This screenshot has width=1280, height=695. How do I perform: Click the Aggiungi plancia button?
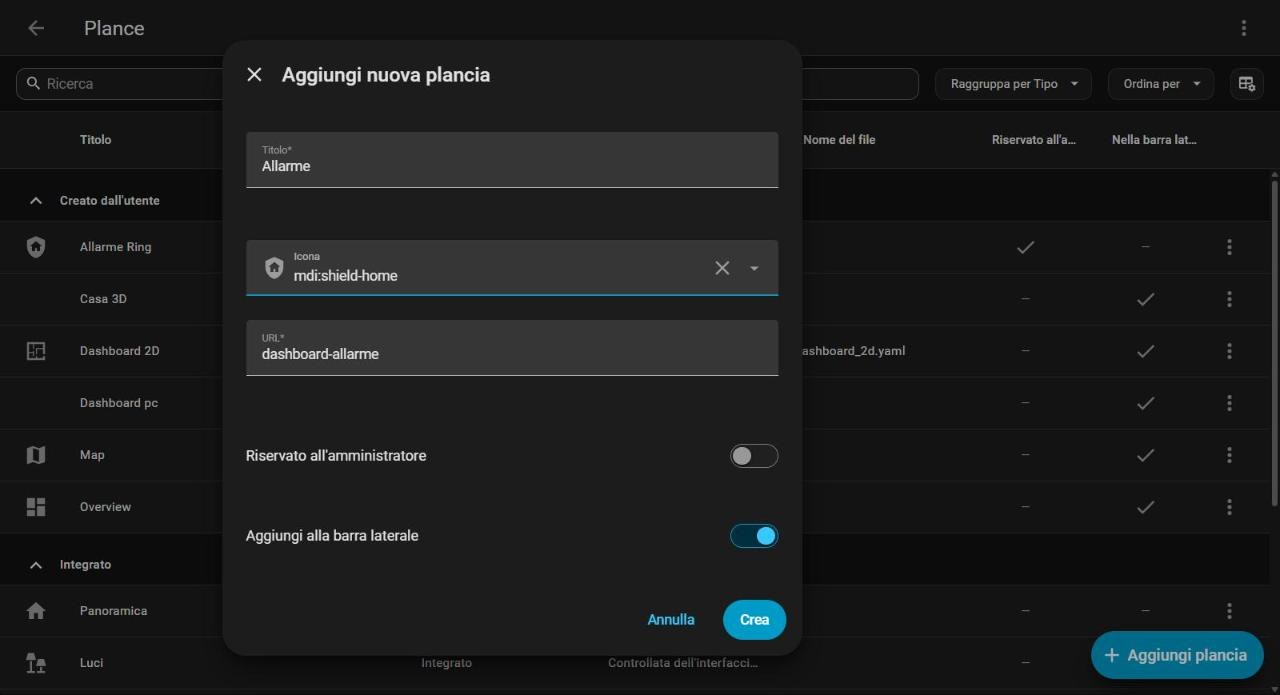[1177, 656]
